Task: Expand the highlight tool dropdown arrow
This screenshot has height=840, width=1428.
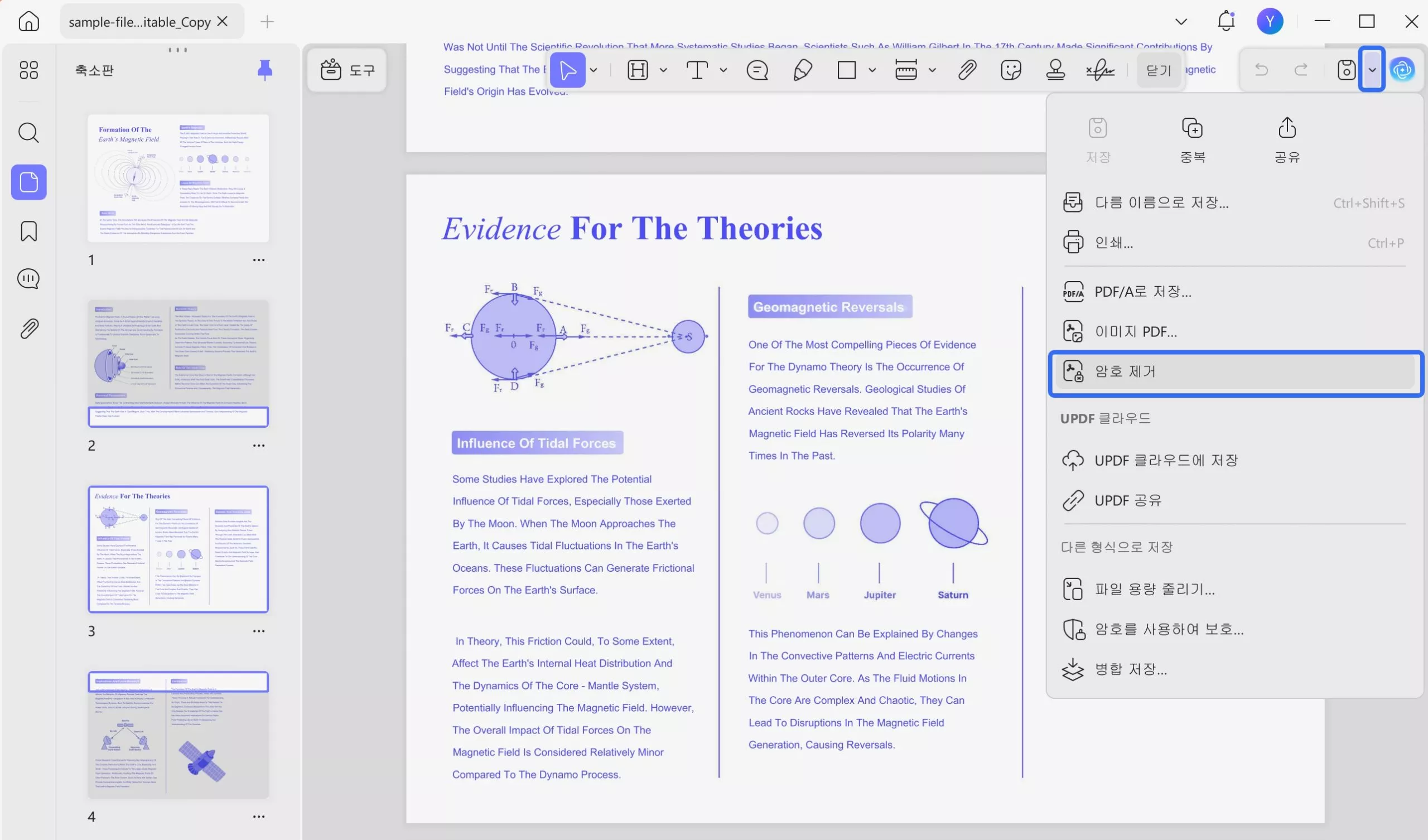Action: coord(663,70)
